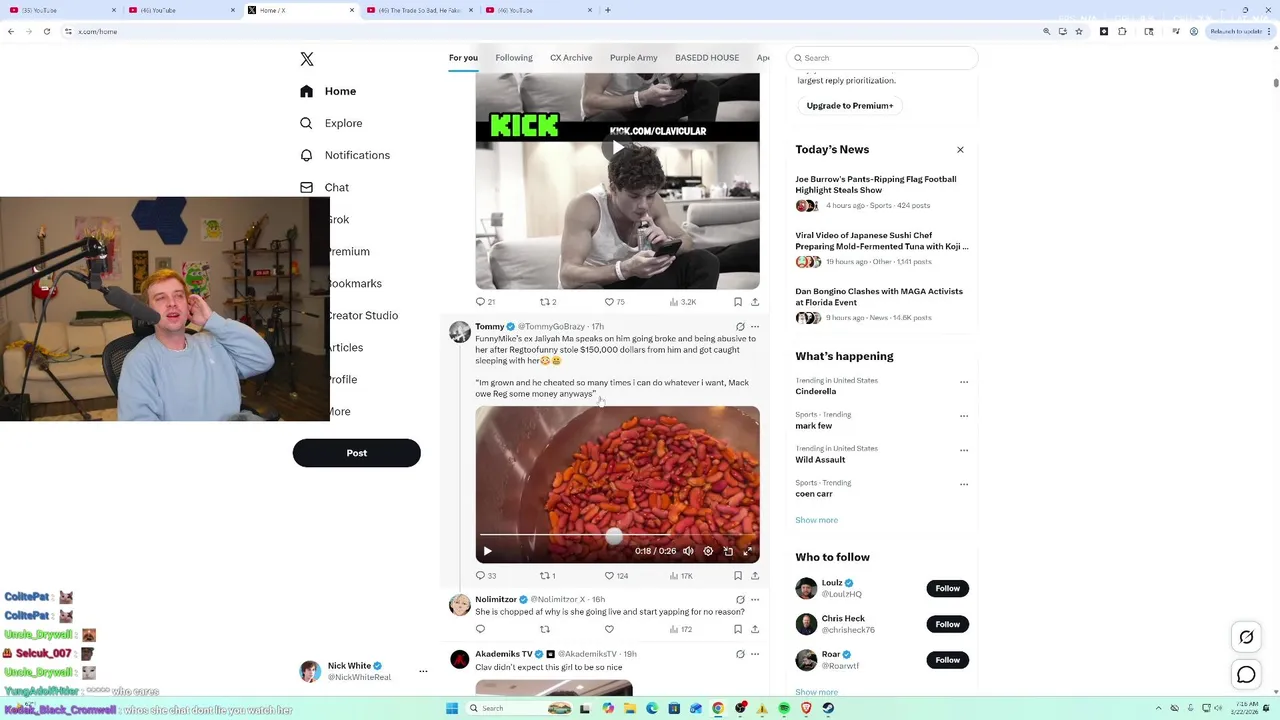Open a new browser tab
The width and height of the screenshot is (1280, 720).
point(607,10)
